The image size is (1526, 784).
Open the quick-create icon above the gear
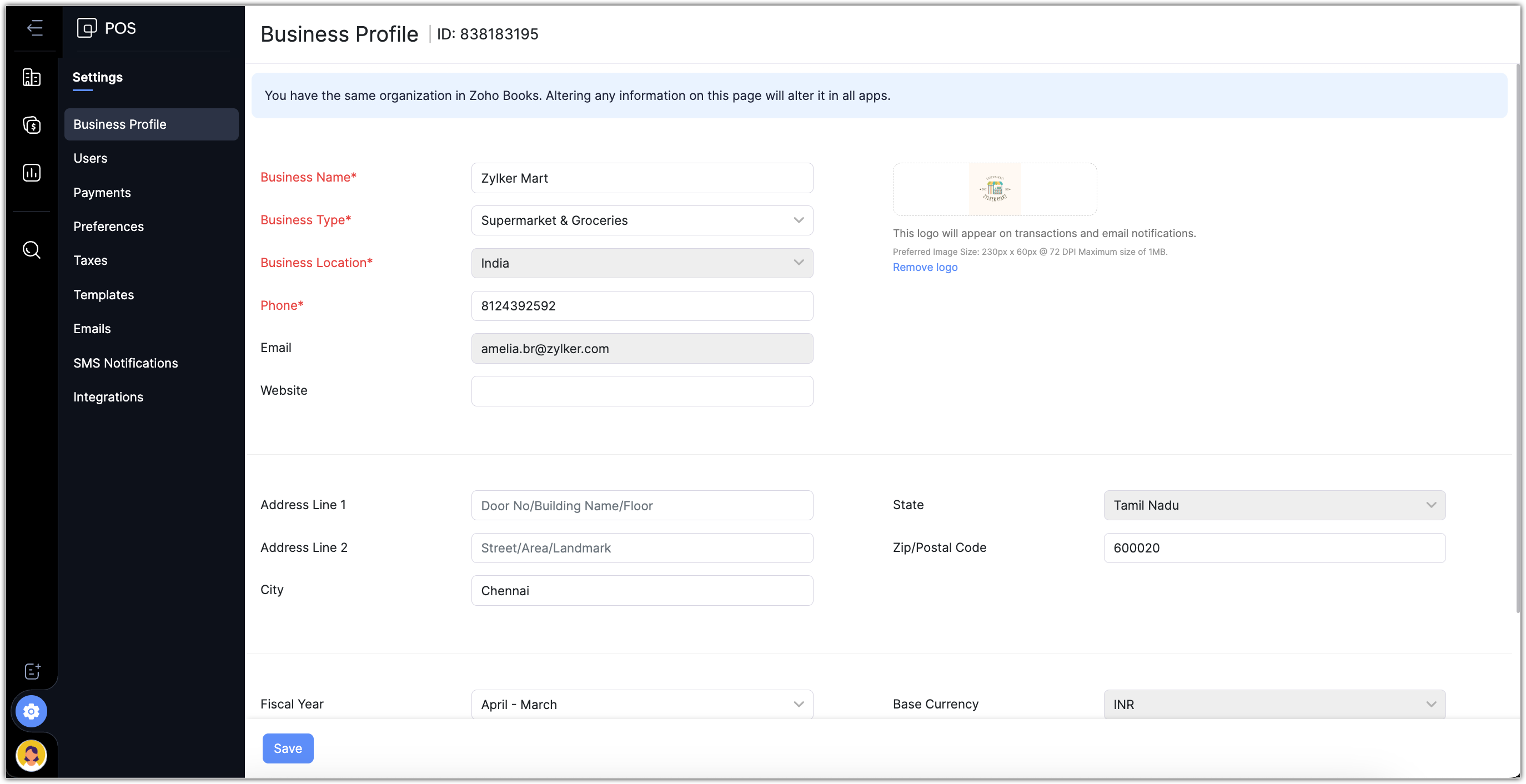click(33, 671)
